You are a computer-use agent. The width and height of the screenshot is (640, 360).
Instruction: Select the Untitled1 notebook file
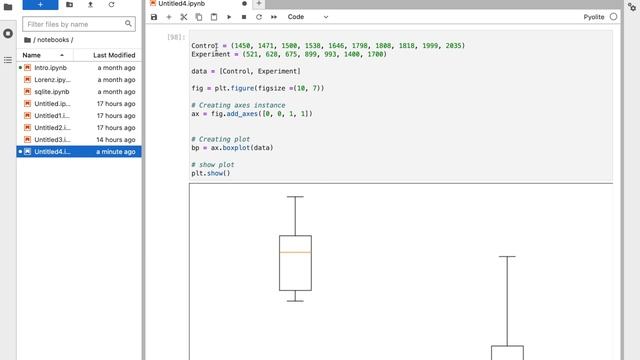tap(79, 116)
